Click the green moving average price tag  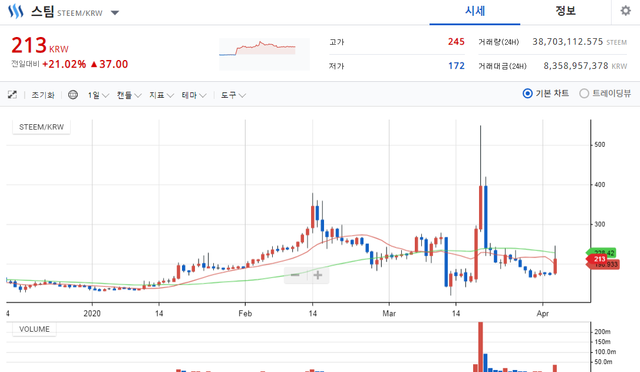(x=601, y=253)
